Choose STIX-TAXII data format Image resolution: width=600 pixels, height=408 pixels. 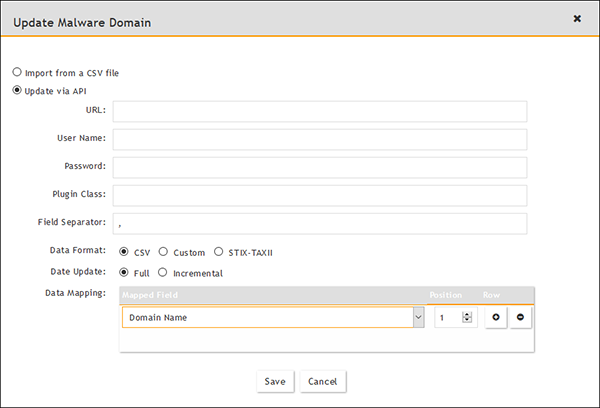click(x=218, y=252)
